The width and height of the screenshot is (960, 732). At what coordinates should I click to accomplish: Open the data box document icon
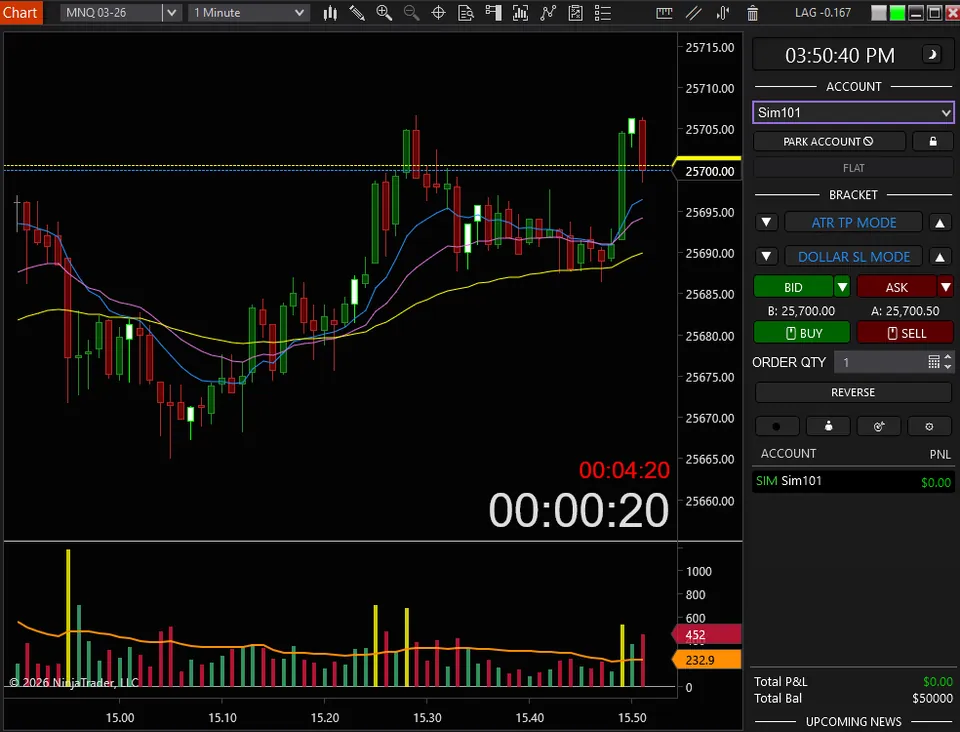click(x=466, y=13)
